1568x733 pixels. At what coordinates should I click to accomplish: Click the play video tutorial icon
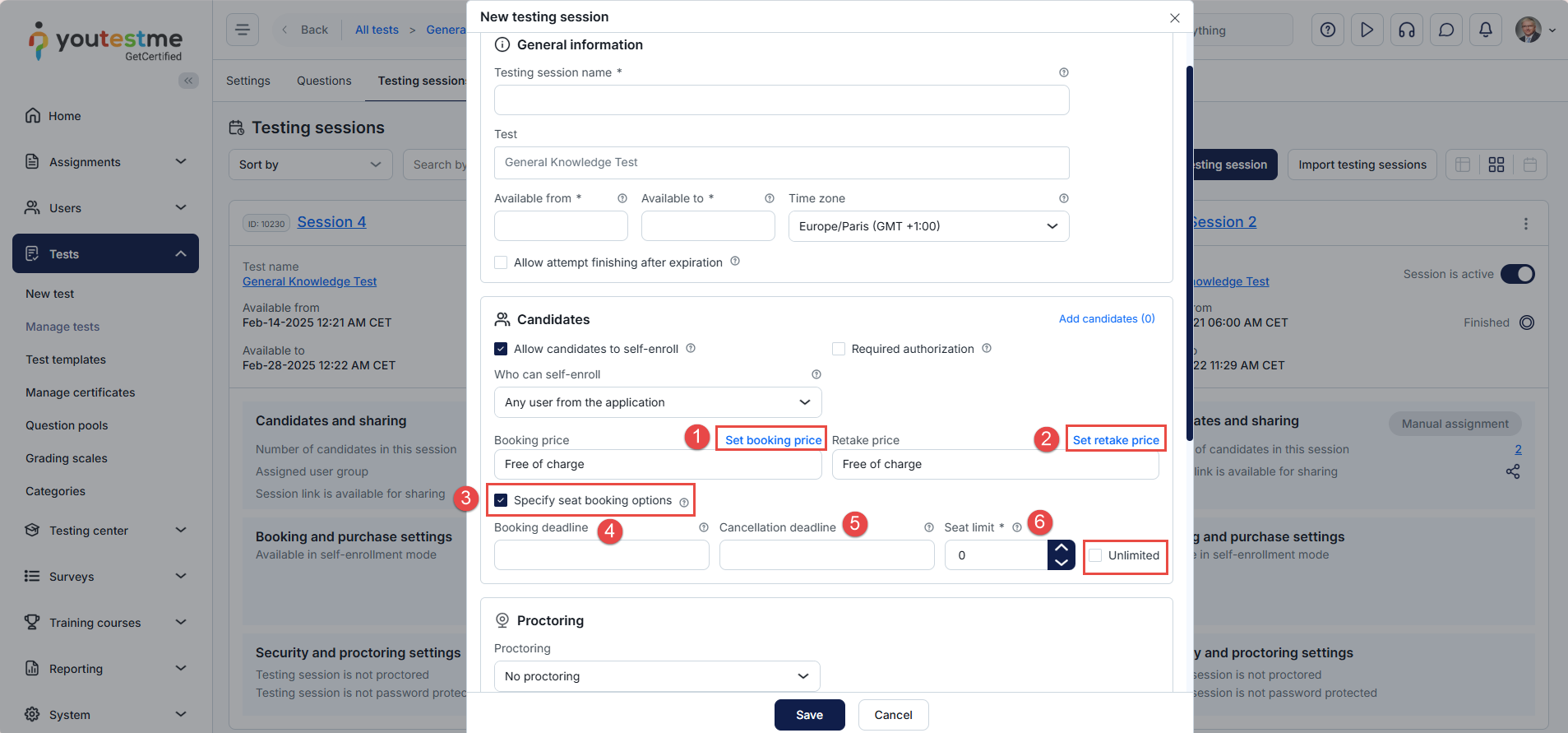[1367, 30]
